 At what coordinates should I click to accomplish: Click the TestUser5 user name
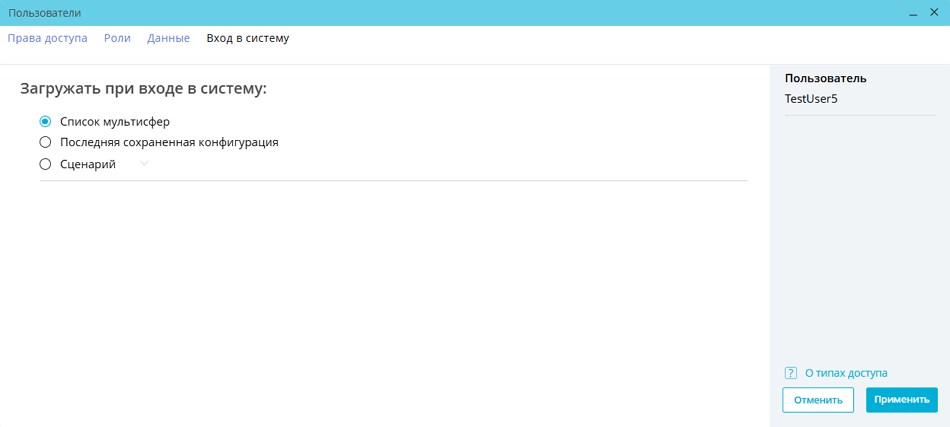click(810, 99)
